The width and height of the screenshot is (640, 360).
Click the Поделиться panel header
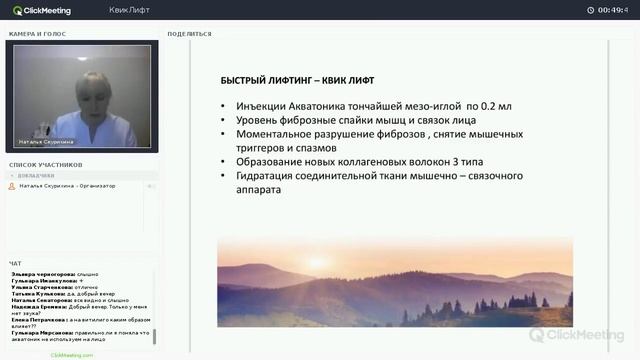tap(189, 34)
